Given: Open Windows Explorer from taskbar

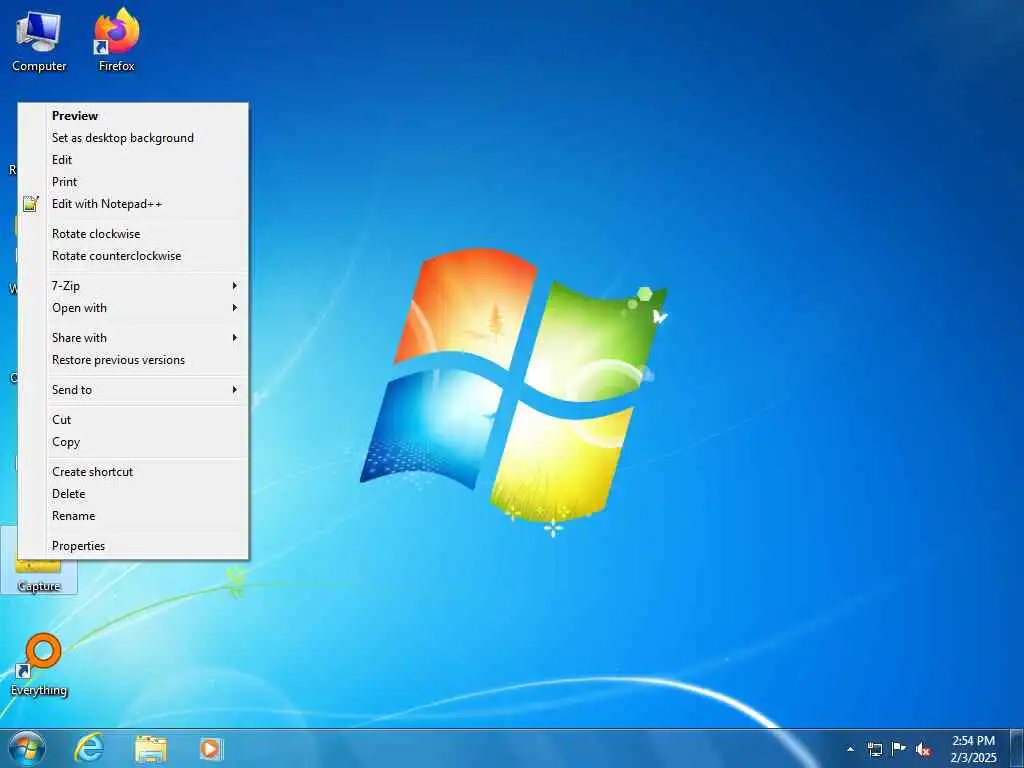Looking at the screenshot, I should (151, 748).
